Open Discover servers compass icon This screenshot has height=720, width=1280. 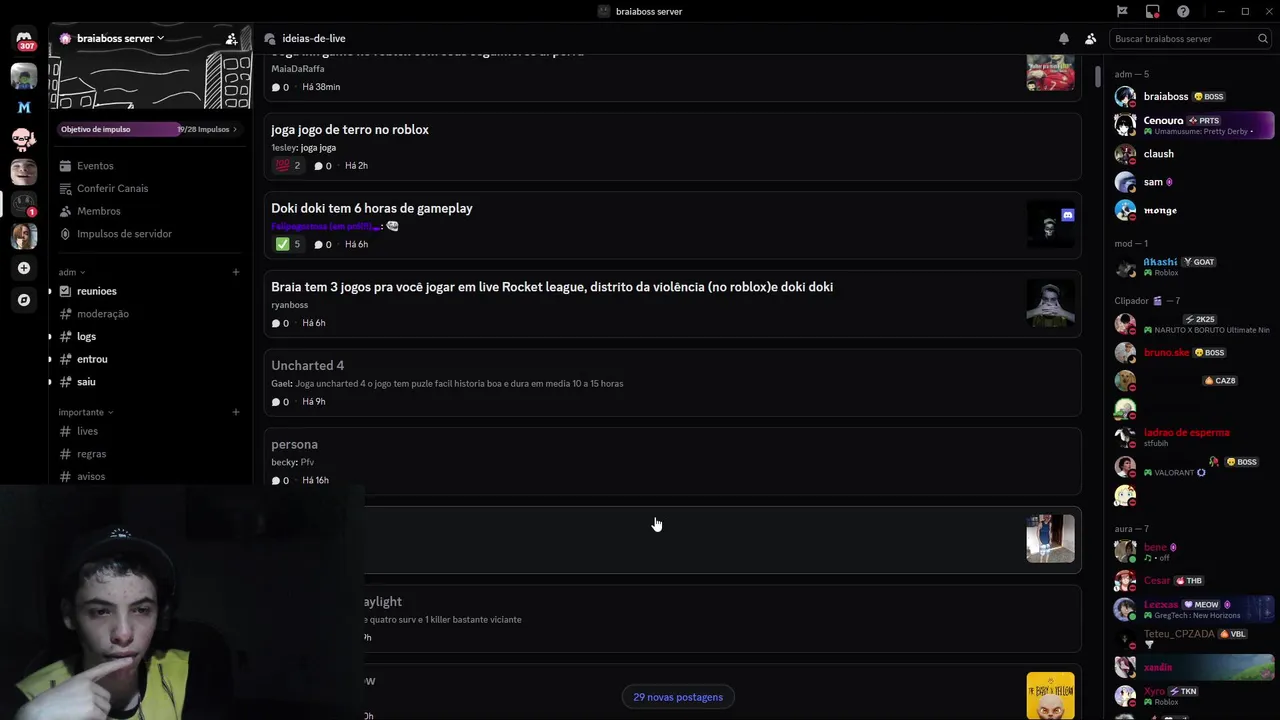pyautogui.click(x=24, y=300)
